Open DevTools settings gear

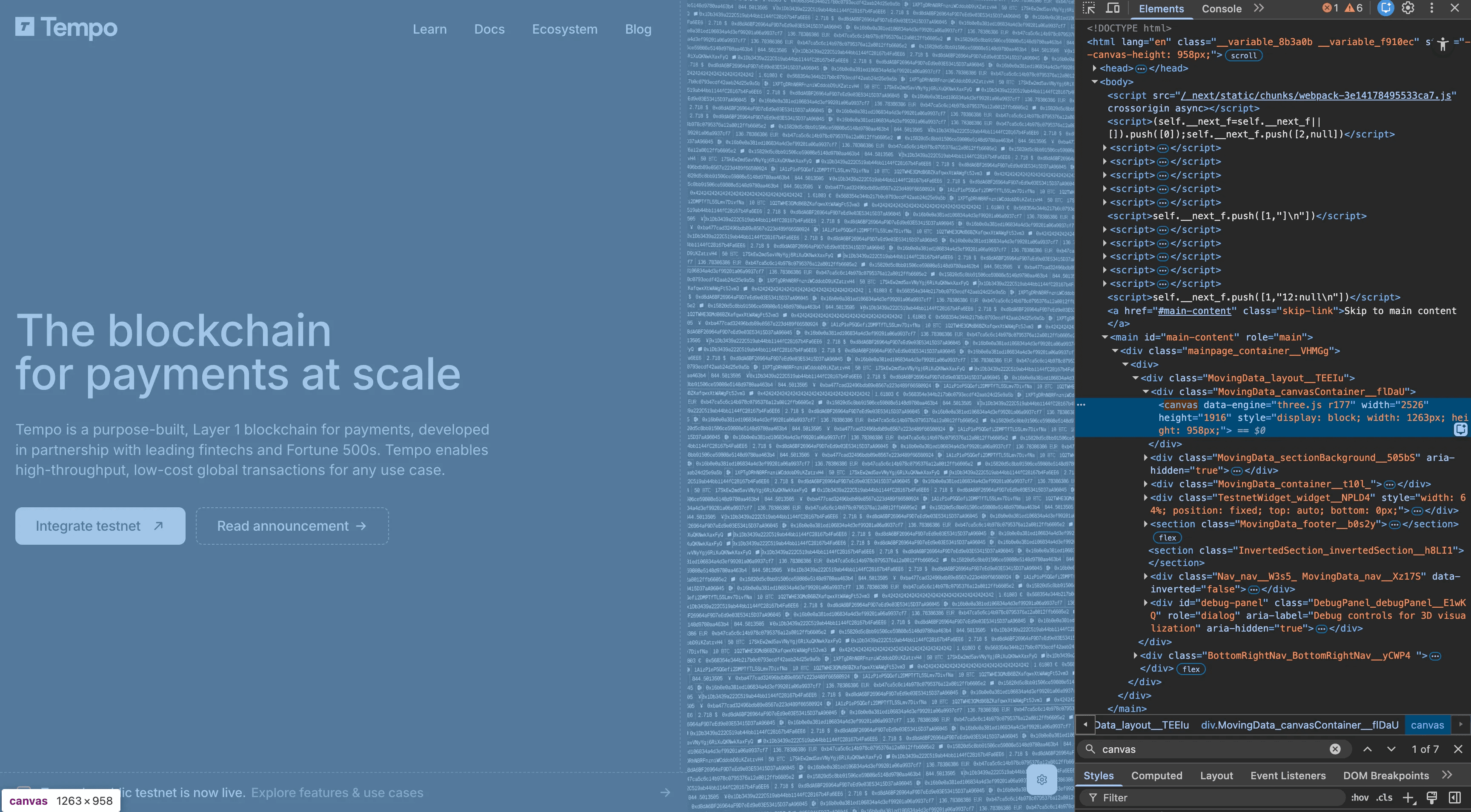click(1408, 8)
